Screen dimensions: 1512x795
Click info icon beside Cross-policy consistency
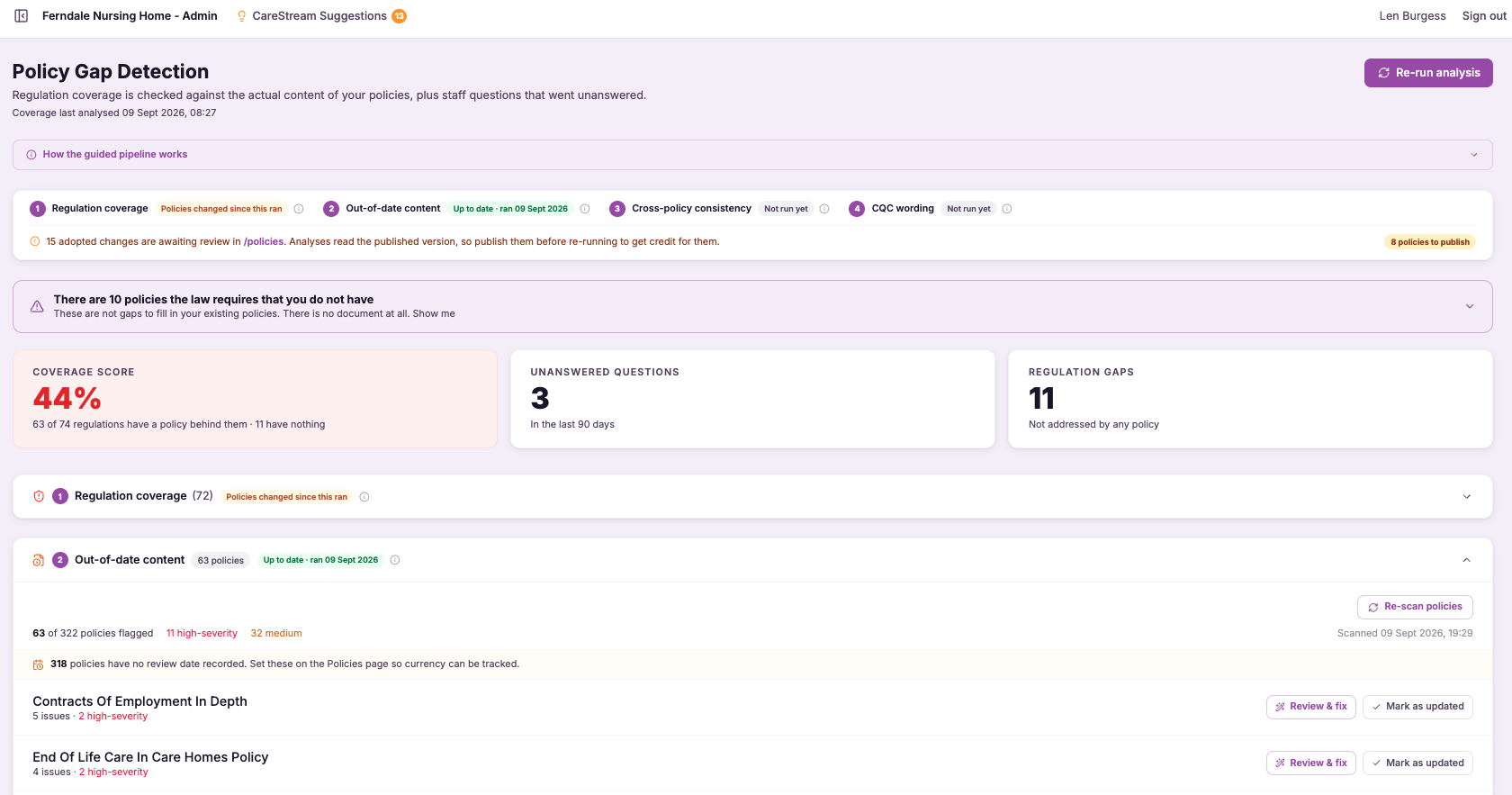click(x=824, y=209)
